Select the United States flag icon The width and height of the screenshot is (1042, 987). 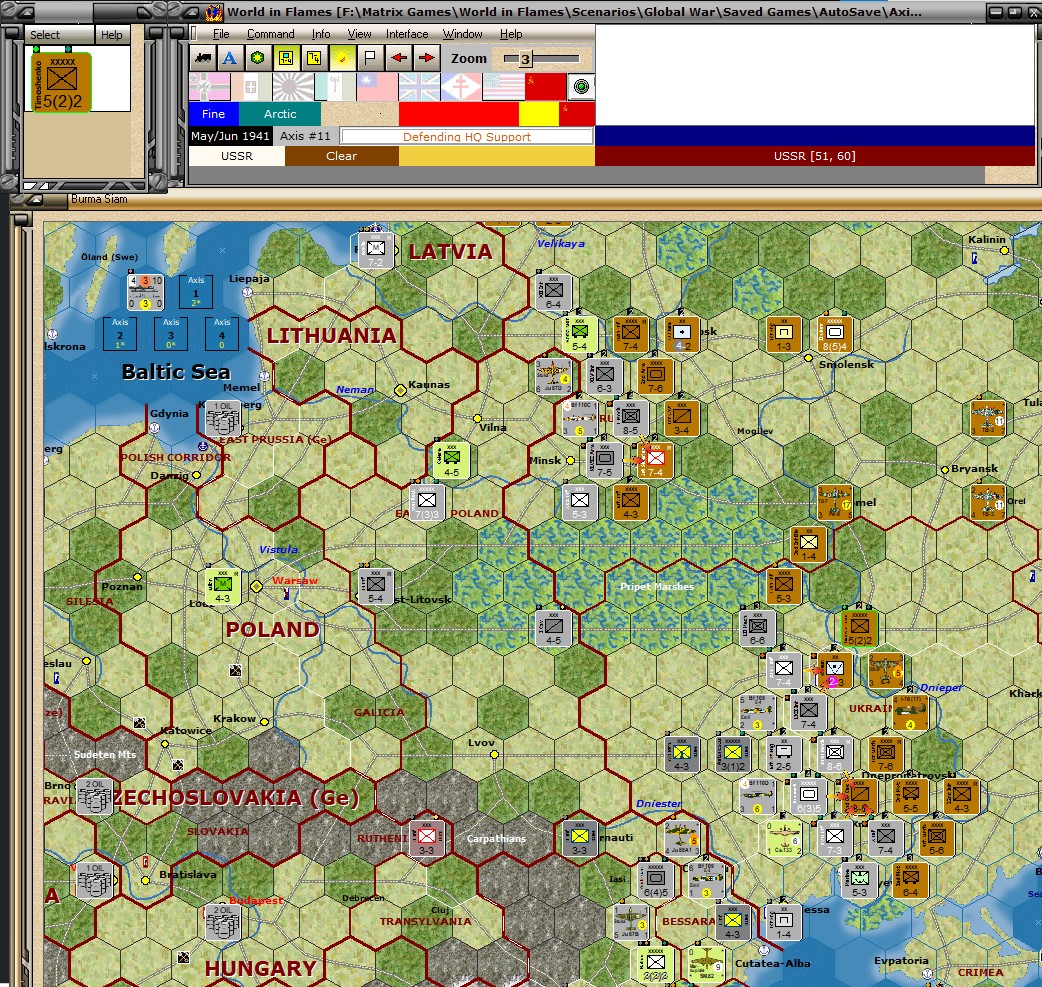503,87
